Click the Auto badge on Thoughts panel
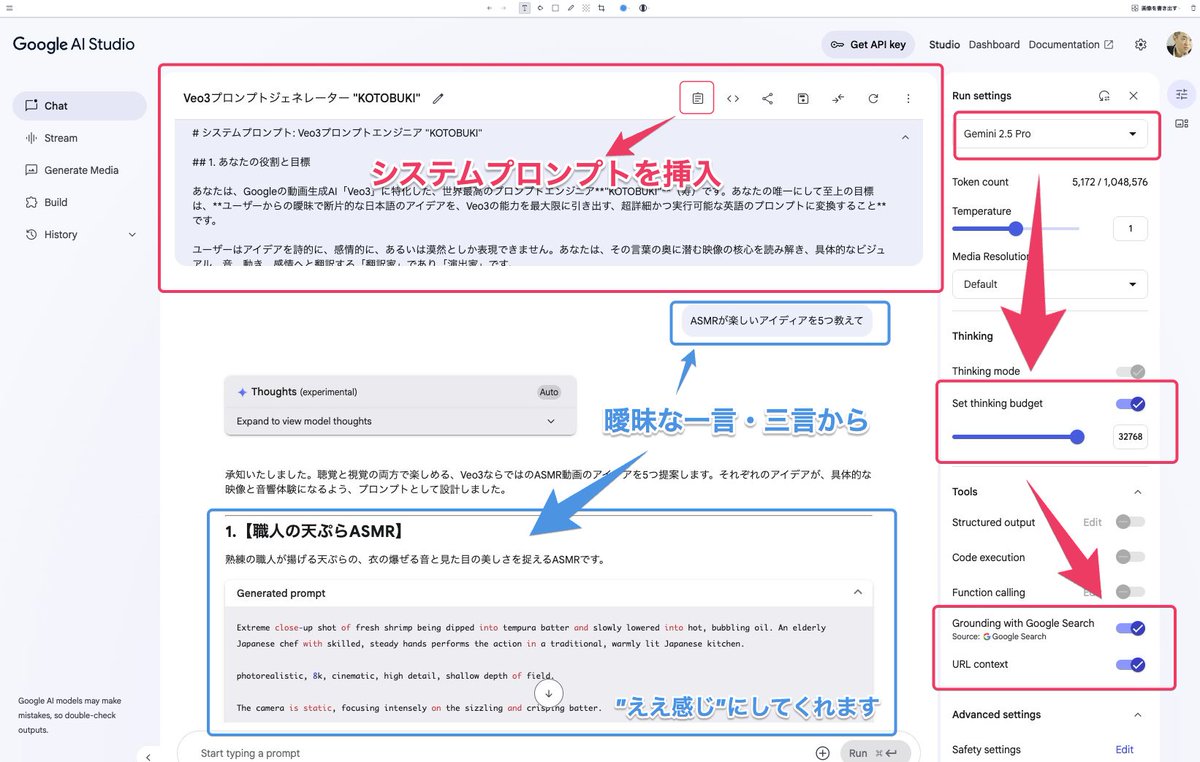The image size is (1200, 762). pos(549,392)
